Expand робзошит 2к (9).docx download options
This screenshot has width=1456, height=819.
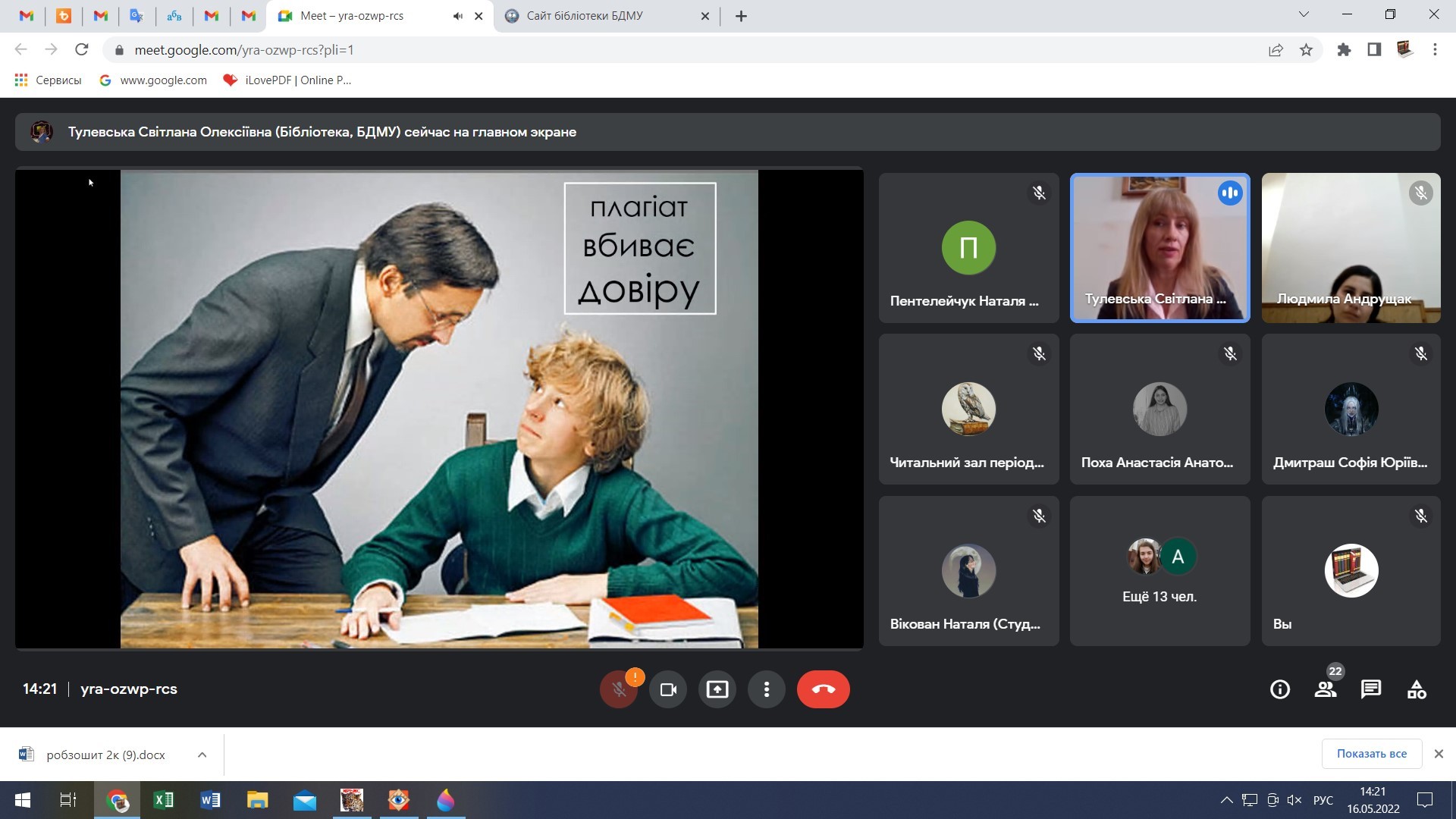coord(202,755)
